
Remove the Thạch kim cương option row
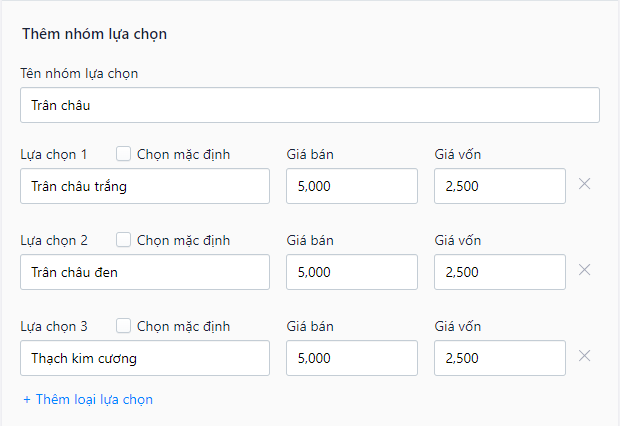coord(585,356)
